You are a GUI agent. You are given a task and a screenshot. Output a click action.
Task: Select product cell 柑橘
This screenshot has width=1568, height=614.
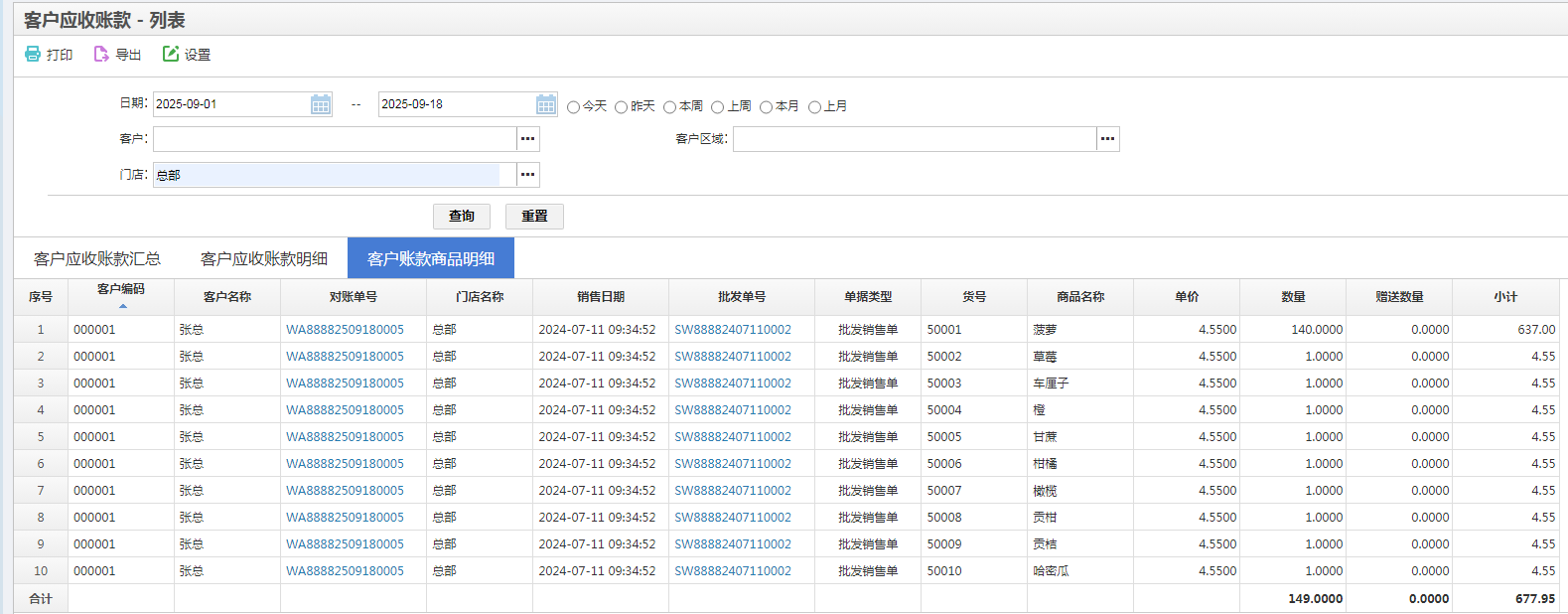coord(1080,464)
